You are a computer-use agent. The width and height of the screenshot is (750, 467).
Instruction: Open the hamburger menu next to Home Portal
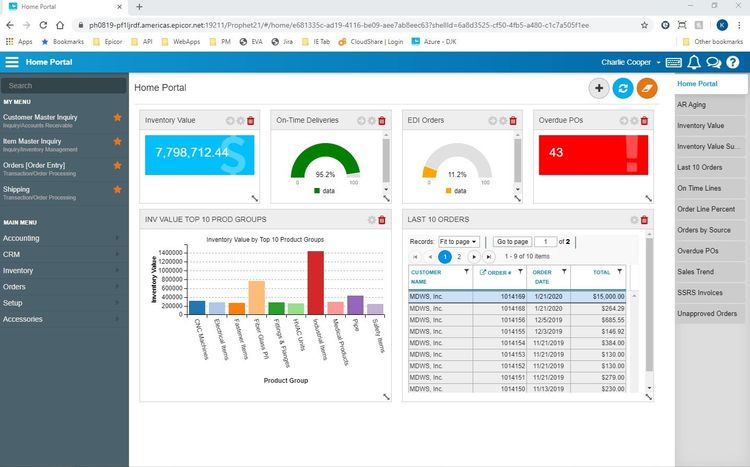pyautogui.click(x=11, y=62)
